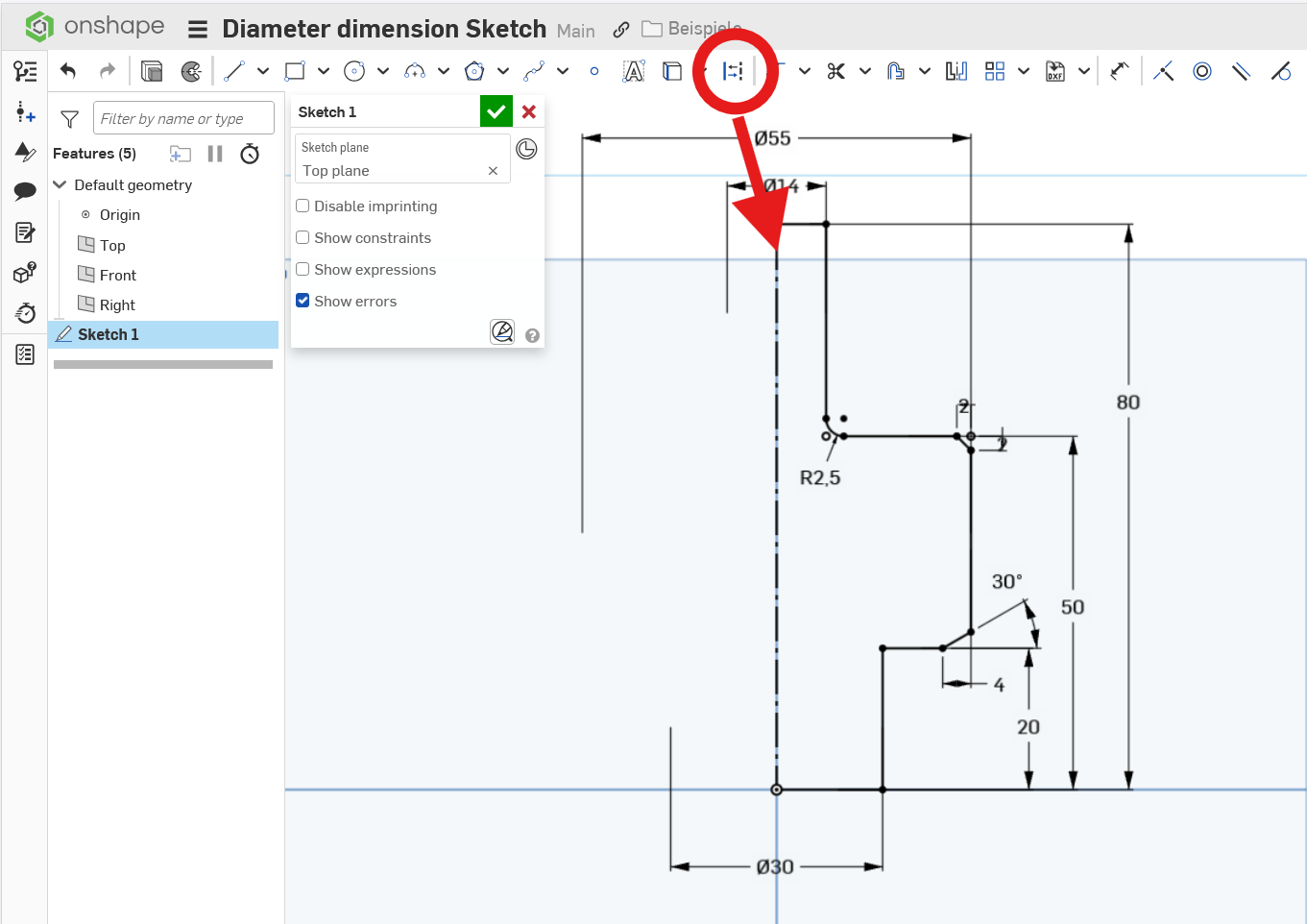Viewport: 1307px width, 924px height.
Task: Select the sketch Text tool
Action: click(634, 71)
